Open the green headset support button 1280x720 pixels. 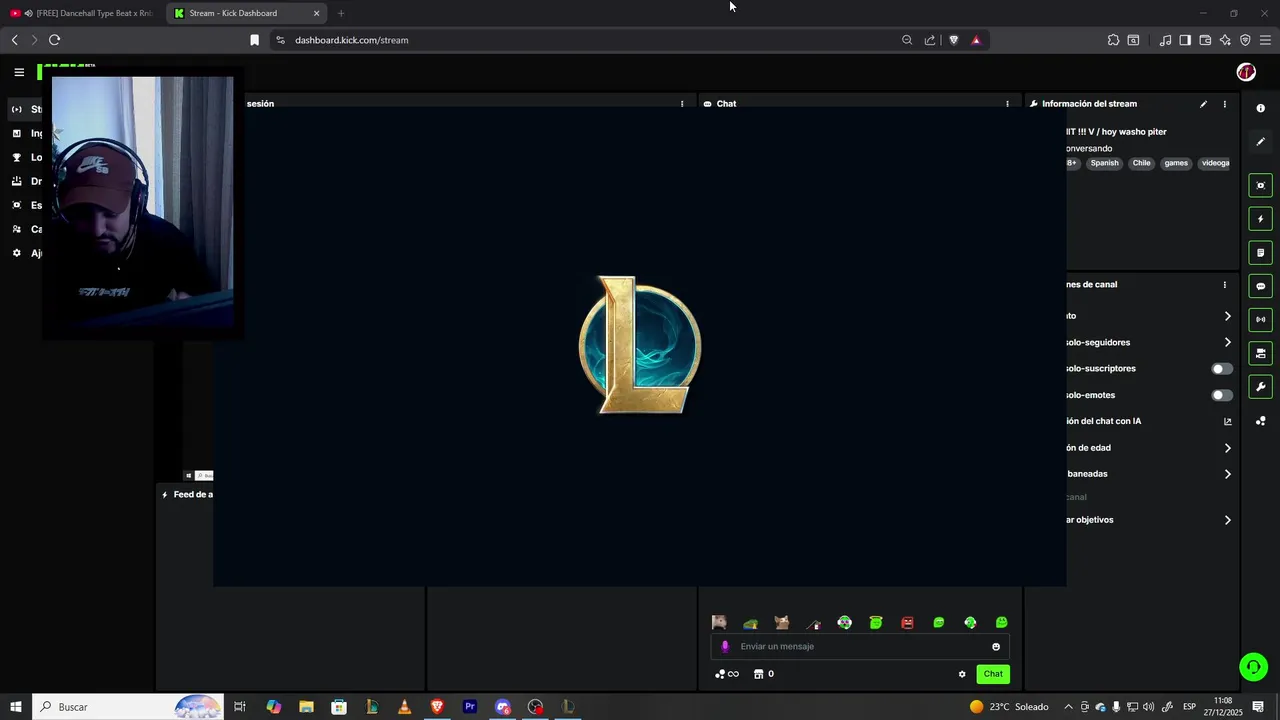1253,666
